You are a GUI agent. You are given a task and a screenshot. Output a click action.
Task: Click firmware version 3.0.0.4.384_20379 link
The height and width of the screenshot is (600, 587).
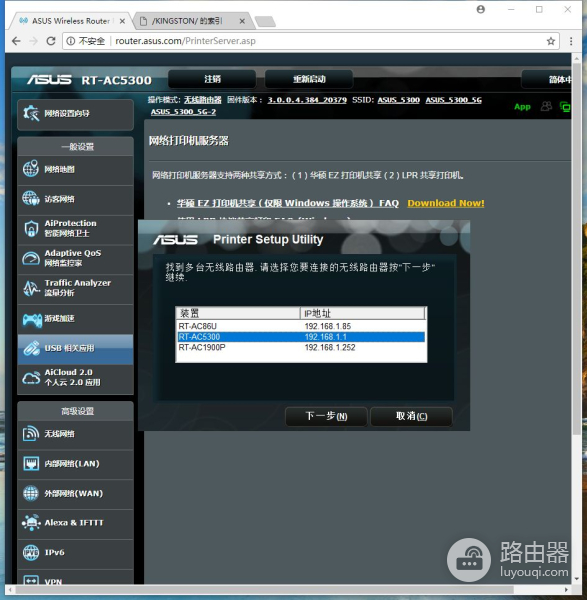307,100
